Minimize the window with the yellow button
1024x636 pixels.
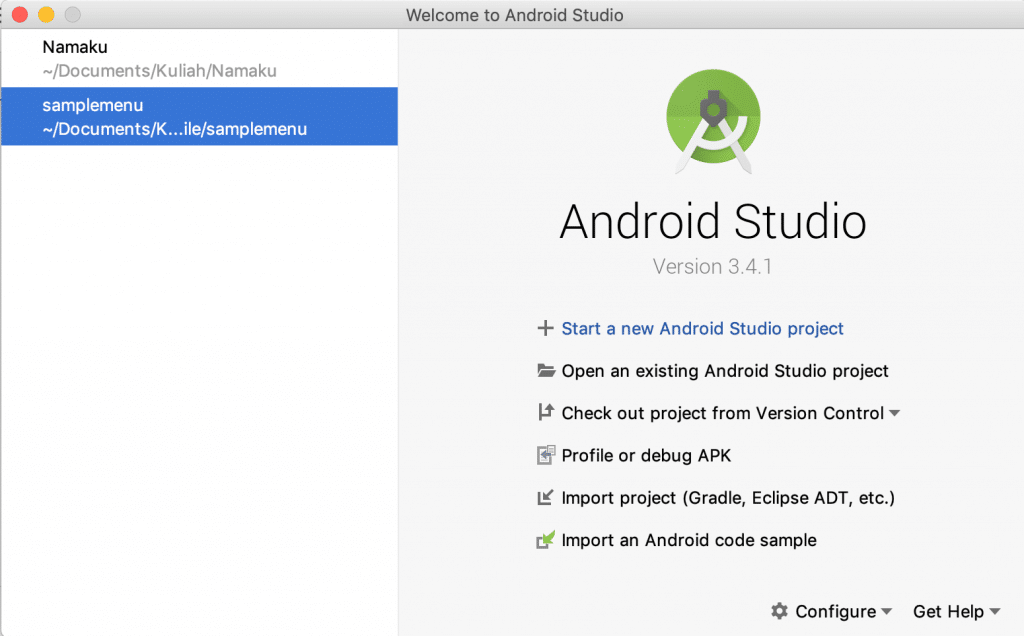[46, 15]
